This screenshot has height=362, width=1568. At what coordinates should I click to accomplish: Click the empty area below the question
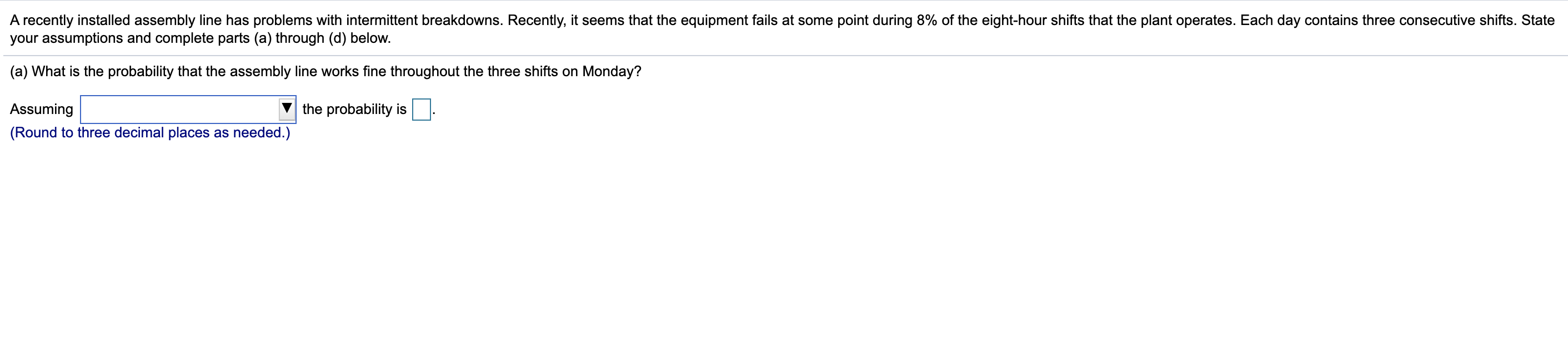coord(784,244)
